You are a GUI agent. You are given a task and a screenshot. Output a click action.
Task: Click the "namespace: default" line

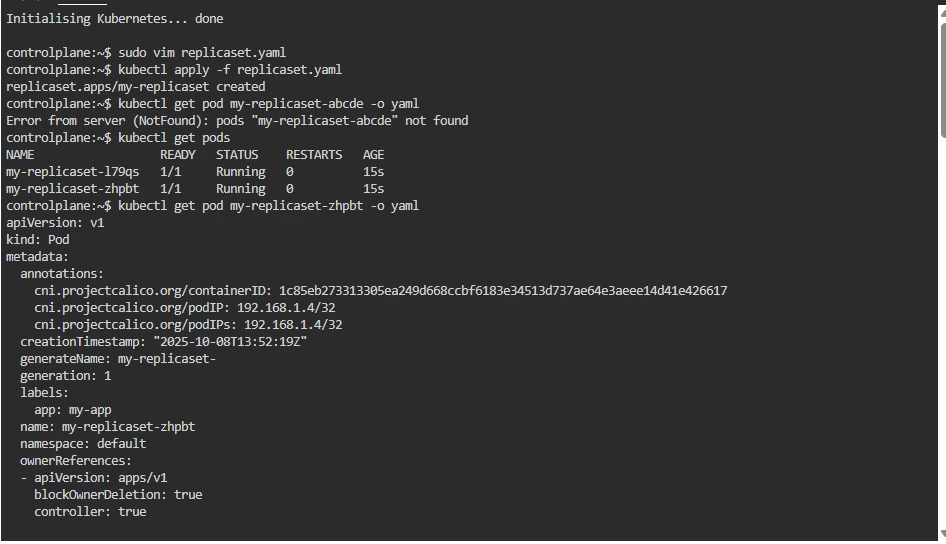[x=83, y=444]
